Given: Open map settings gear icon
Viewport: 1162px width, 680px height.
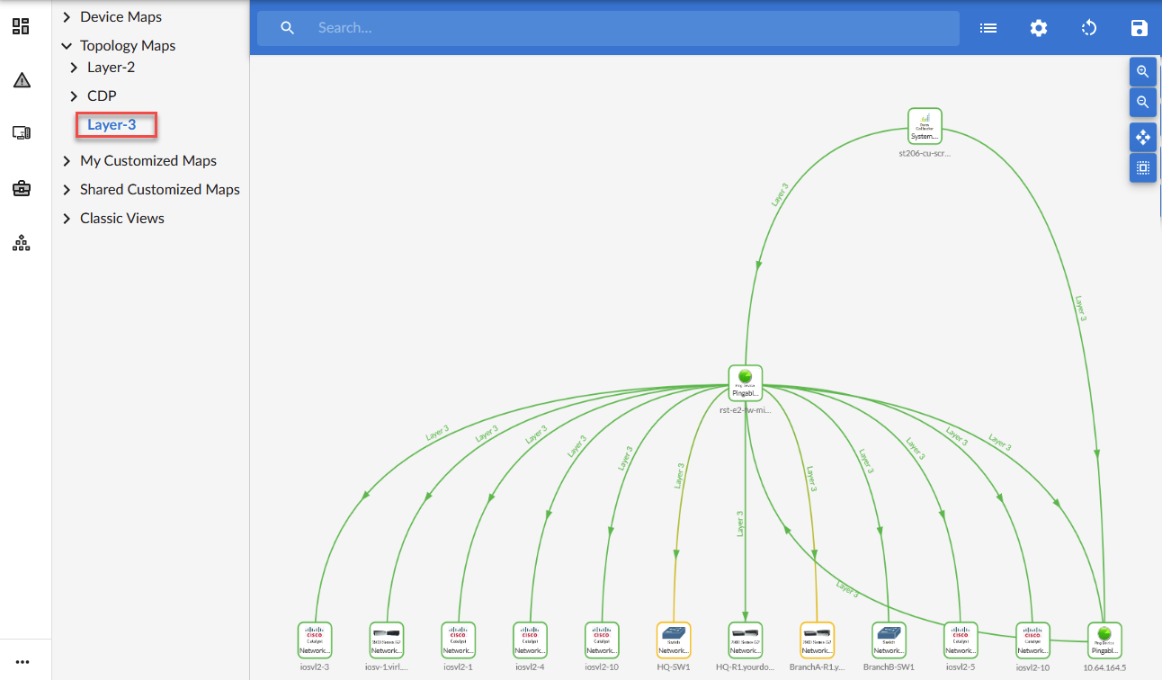Looking at the screenshot, I should (1039, 28).
